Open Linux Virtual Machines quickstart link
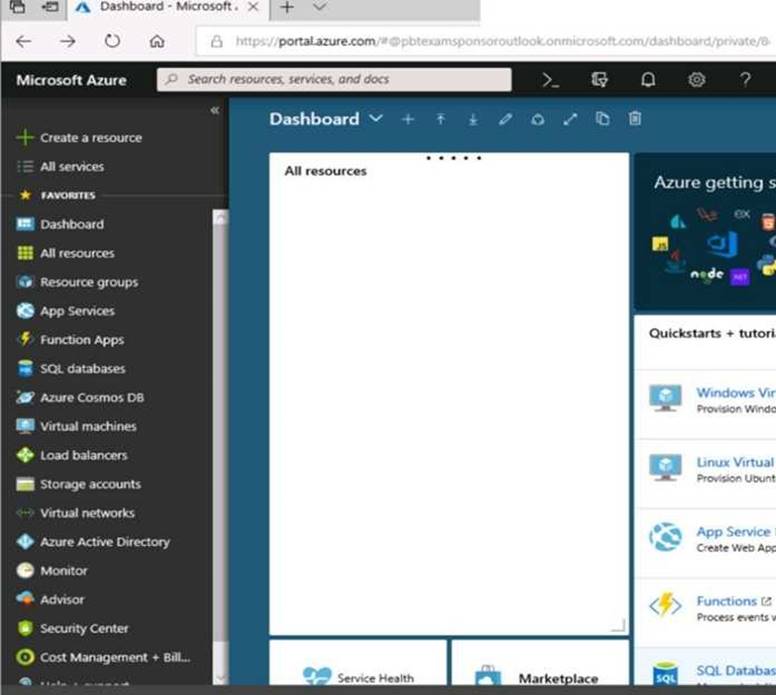 (x=735, y=462)
